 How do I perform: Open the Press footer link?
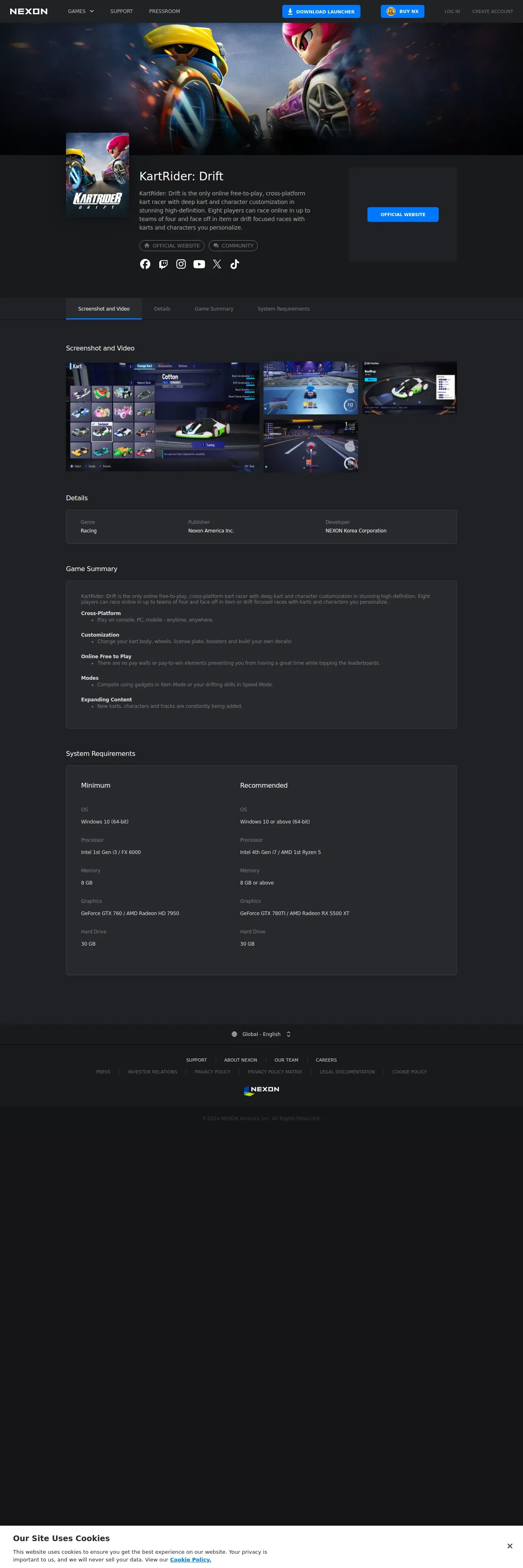[x=103, y=1072]
